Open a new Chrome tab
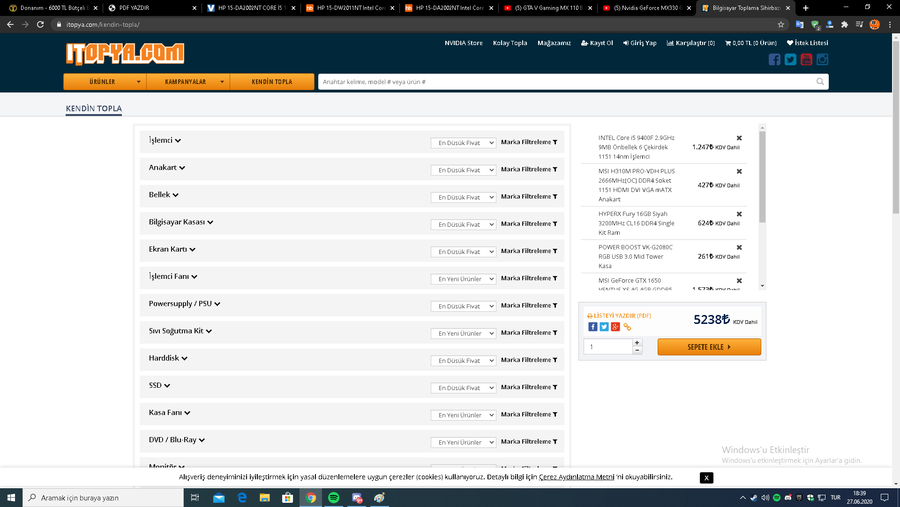 [x=805, y=8]
